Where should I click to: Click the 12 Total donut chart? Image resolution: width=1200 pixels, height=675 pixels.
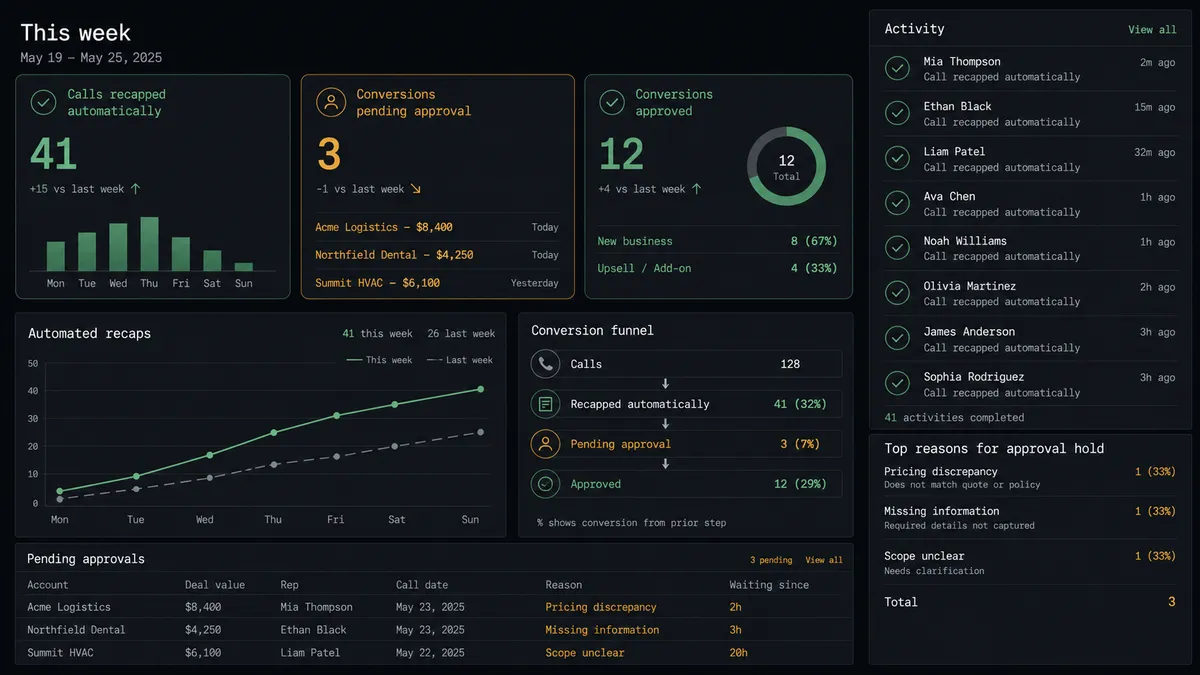click(787, 167)
